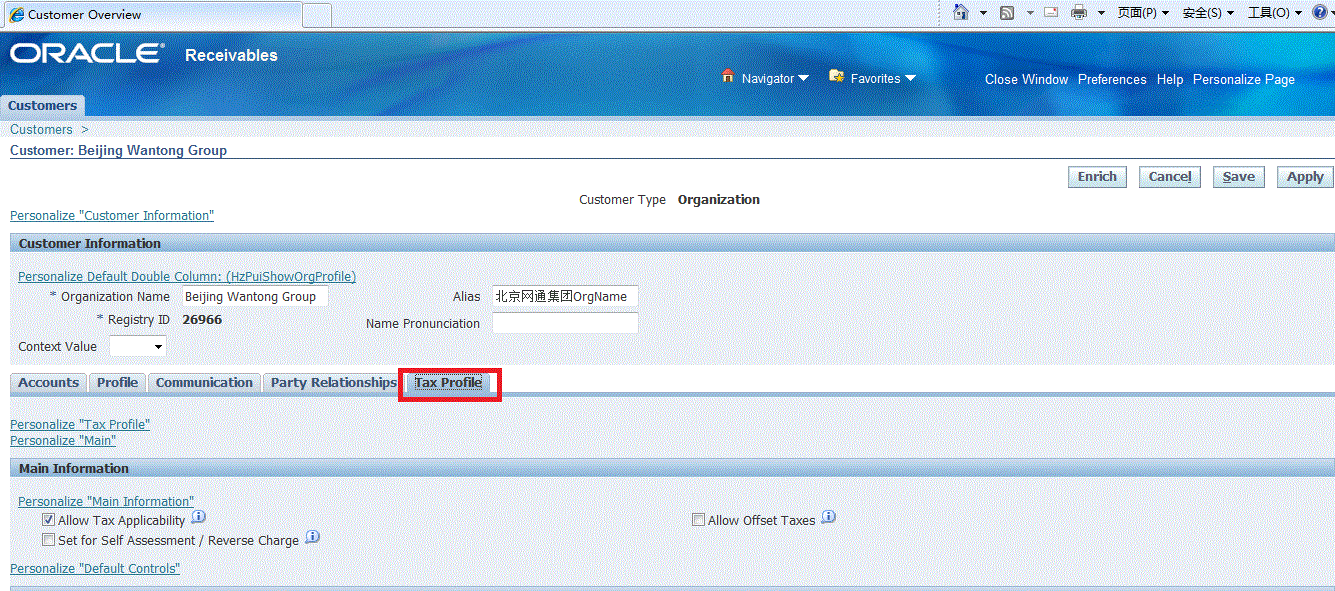The height and width of the screenshot is (591, 1335).
Task: Click the Navigator home icon
Action: pyautogui.click(x=728, y=76)
